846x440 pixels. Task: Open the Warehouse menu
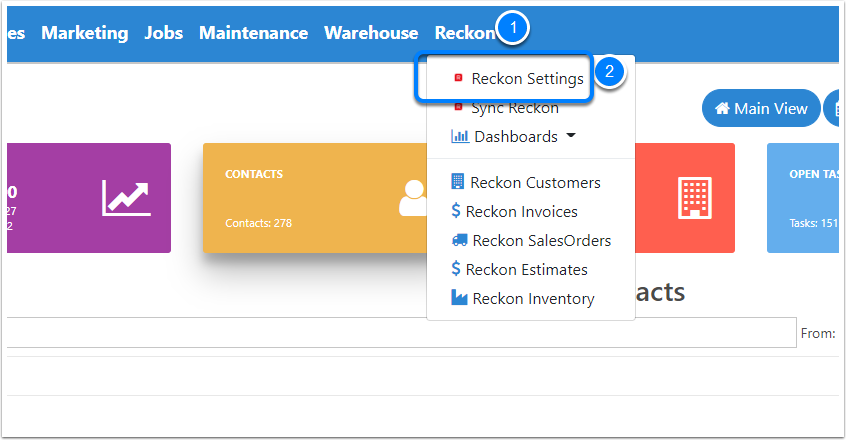click(x=371, y=33)
